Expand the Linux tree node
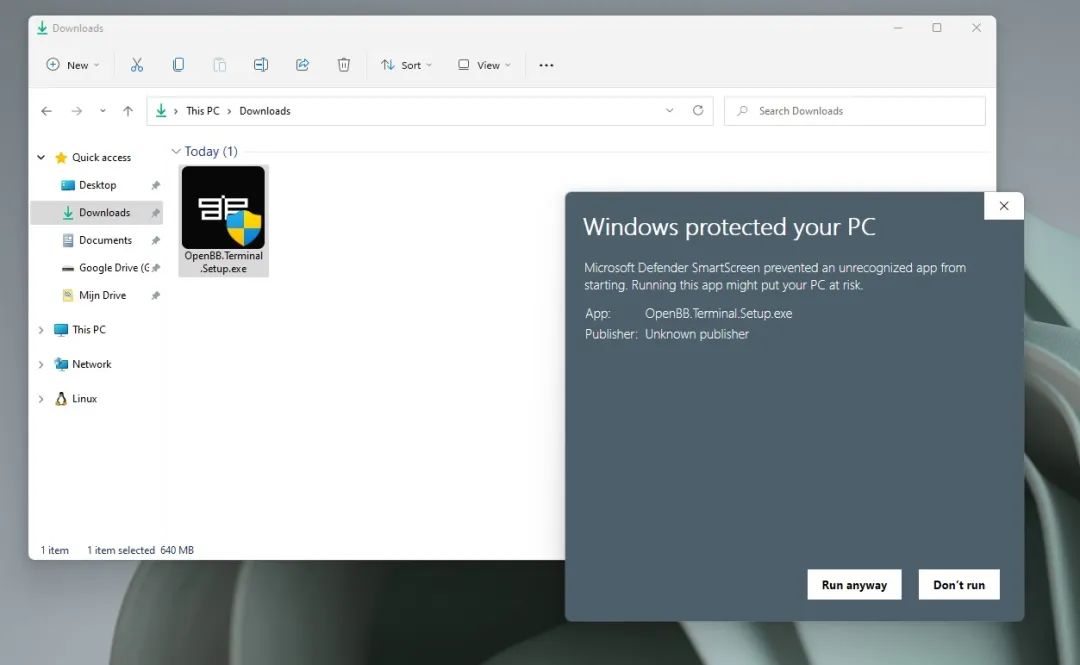 [41, 399]
